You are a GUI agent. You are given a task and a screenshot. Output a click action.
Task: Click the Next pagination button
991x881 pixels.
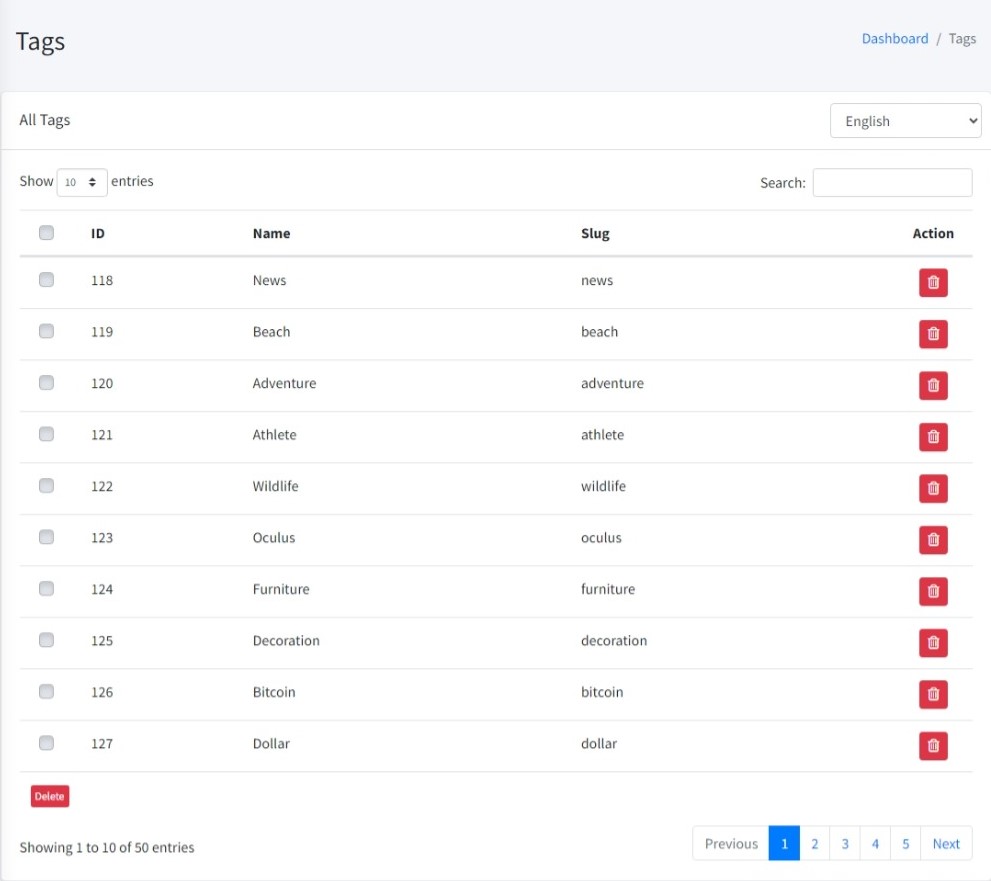pyautogui.click(x=946, y=843)
